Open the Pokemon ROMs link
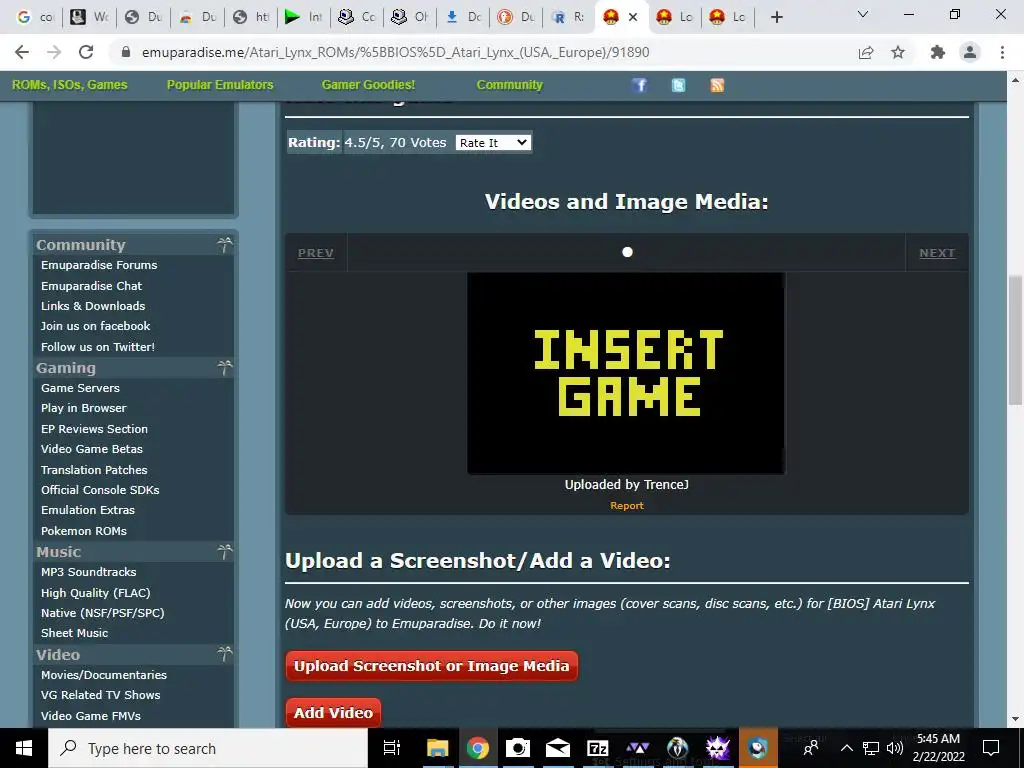1024x768 pixels. [x=84, y=531]
